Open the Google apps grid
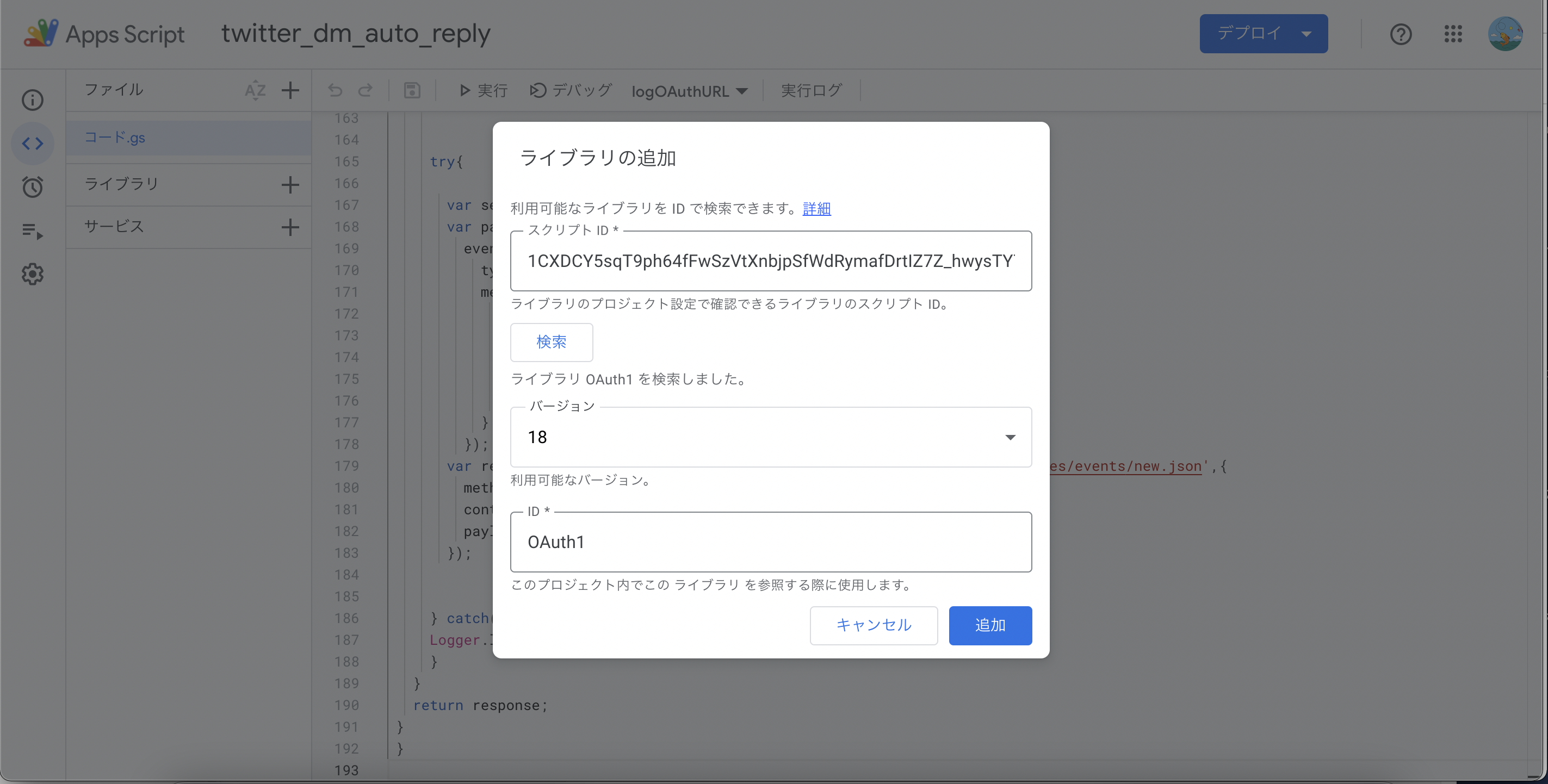 tap(1454, 34)
